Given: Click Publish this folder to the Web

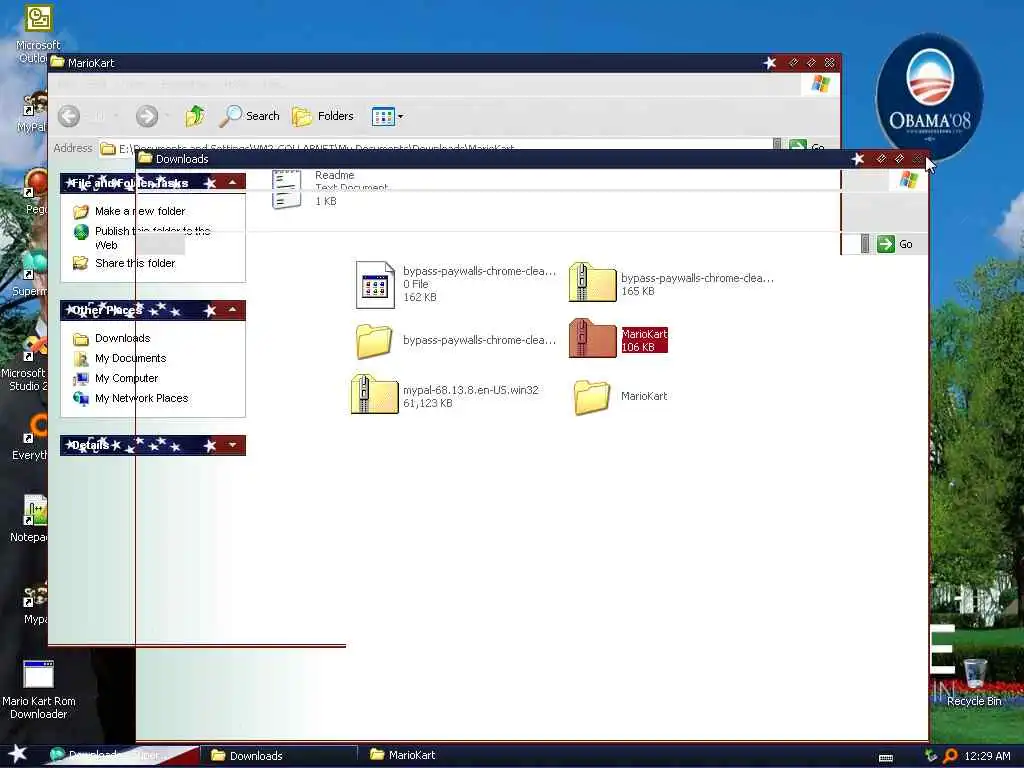Looking at the screenshot, I should 152,238.
